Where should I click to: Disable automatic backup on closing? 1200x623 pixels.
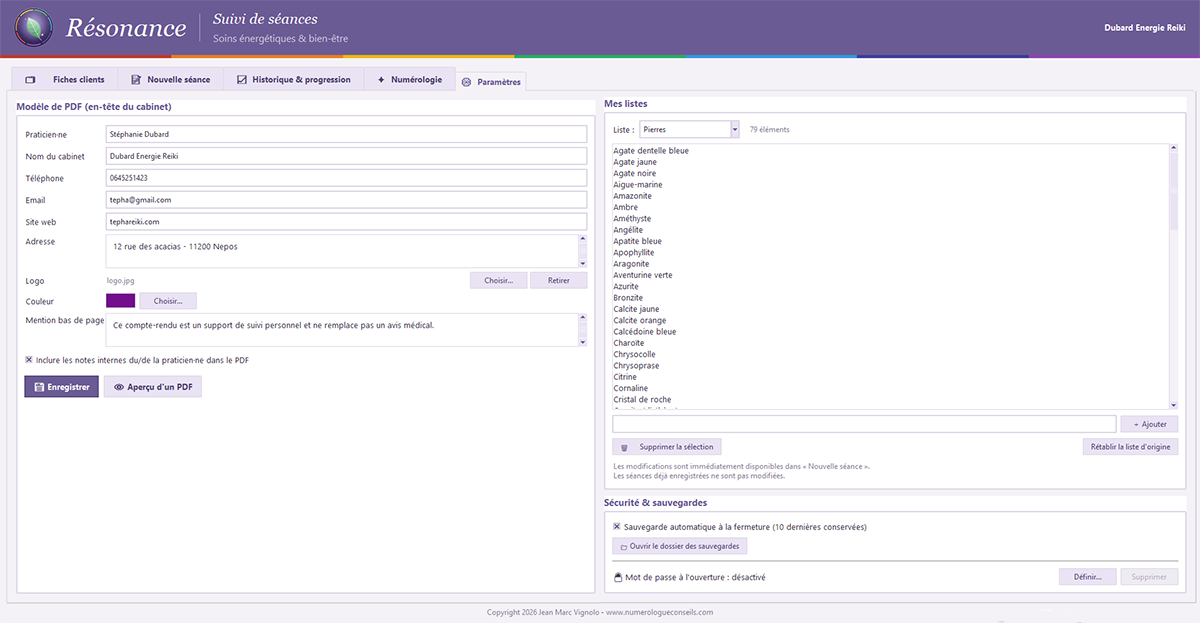(617, 527)
